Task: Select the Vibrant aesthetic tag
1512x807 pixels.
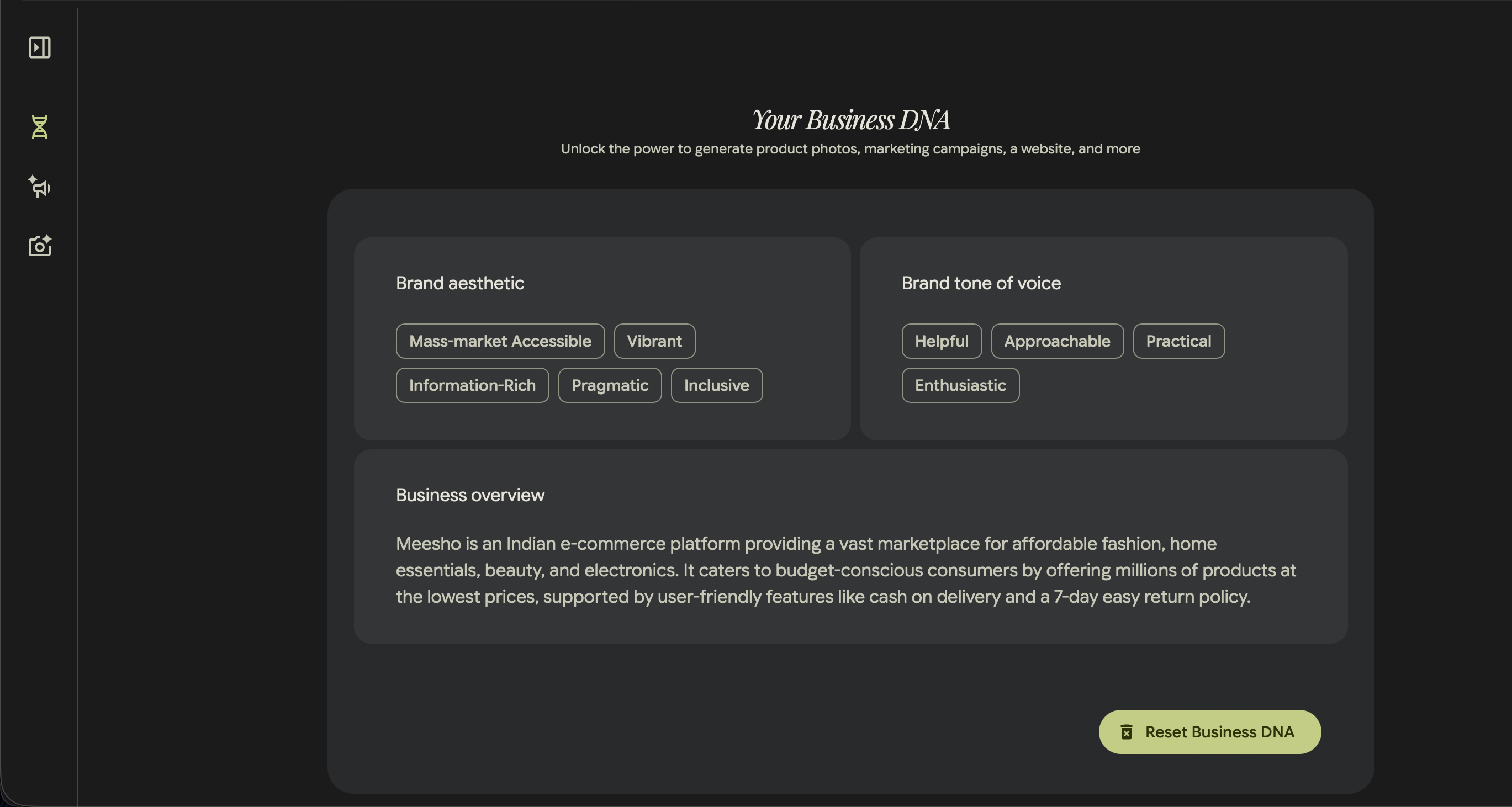Action: (x=654, y=341)
